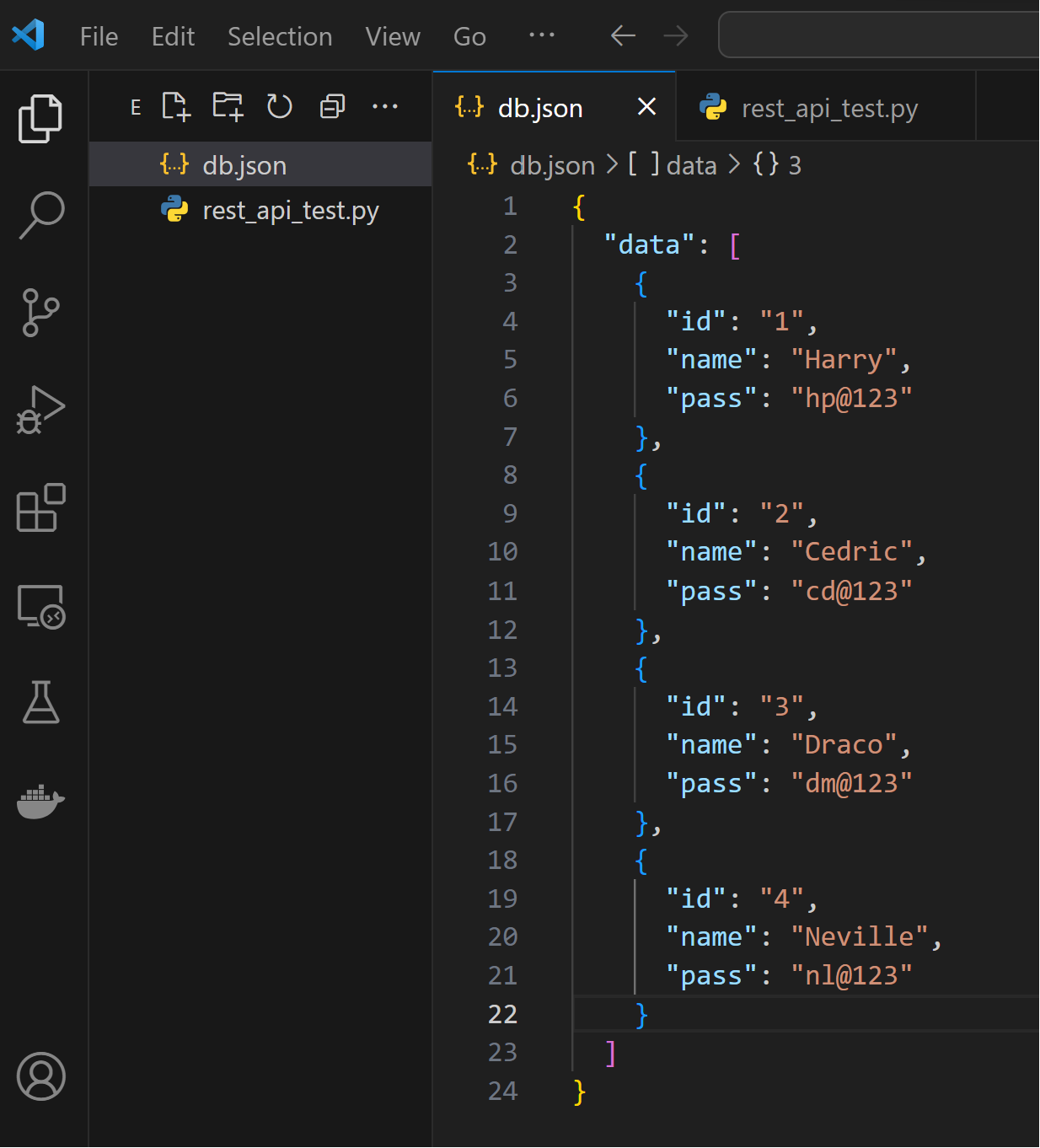Open the Accounts menu

pyautogui.click(x=40, y=1076)
